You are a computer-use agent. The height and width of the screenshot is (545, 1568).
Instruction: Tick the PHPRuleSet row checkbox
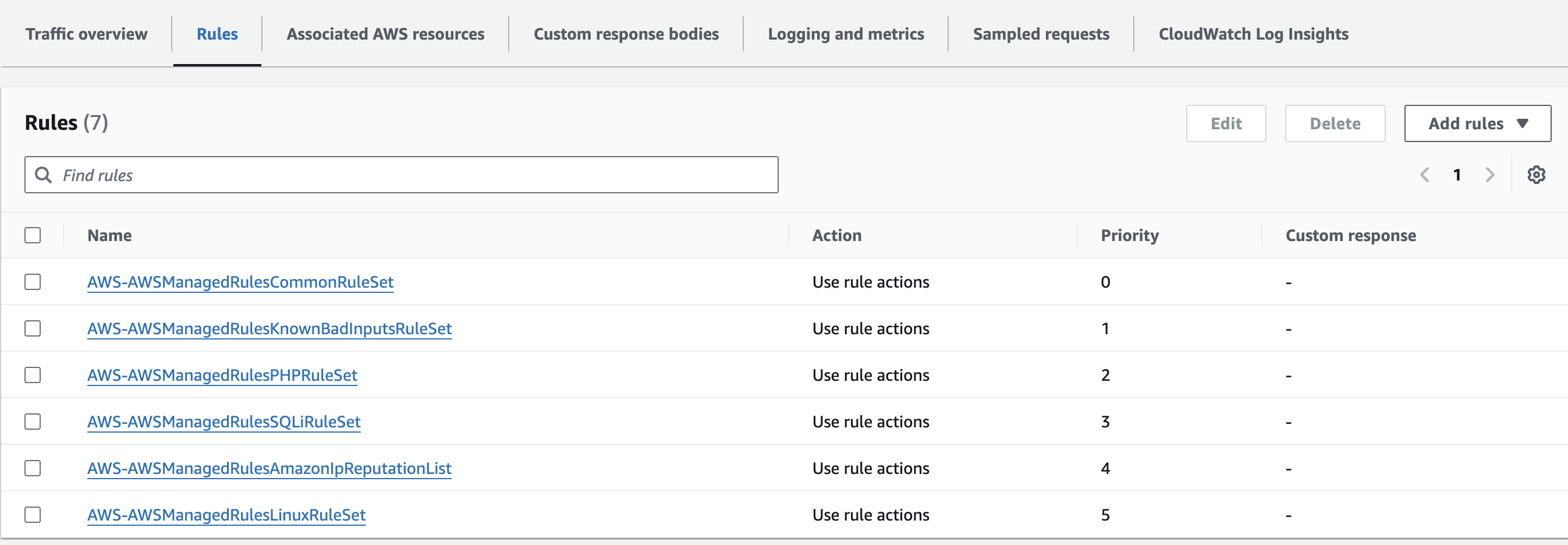pyautogui.click(x=33, y=374)
